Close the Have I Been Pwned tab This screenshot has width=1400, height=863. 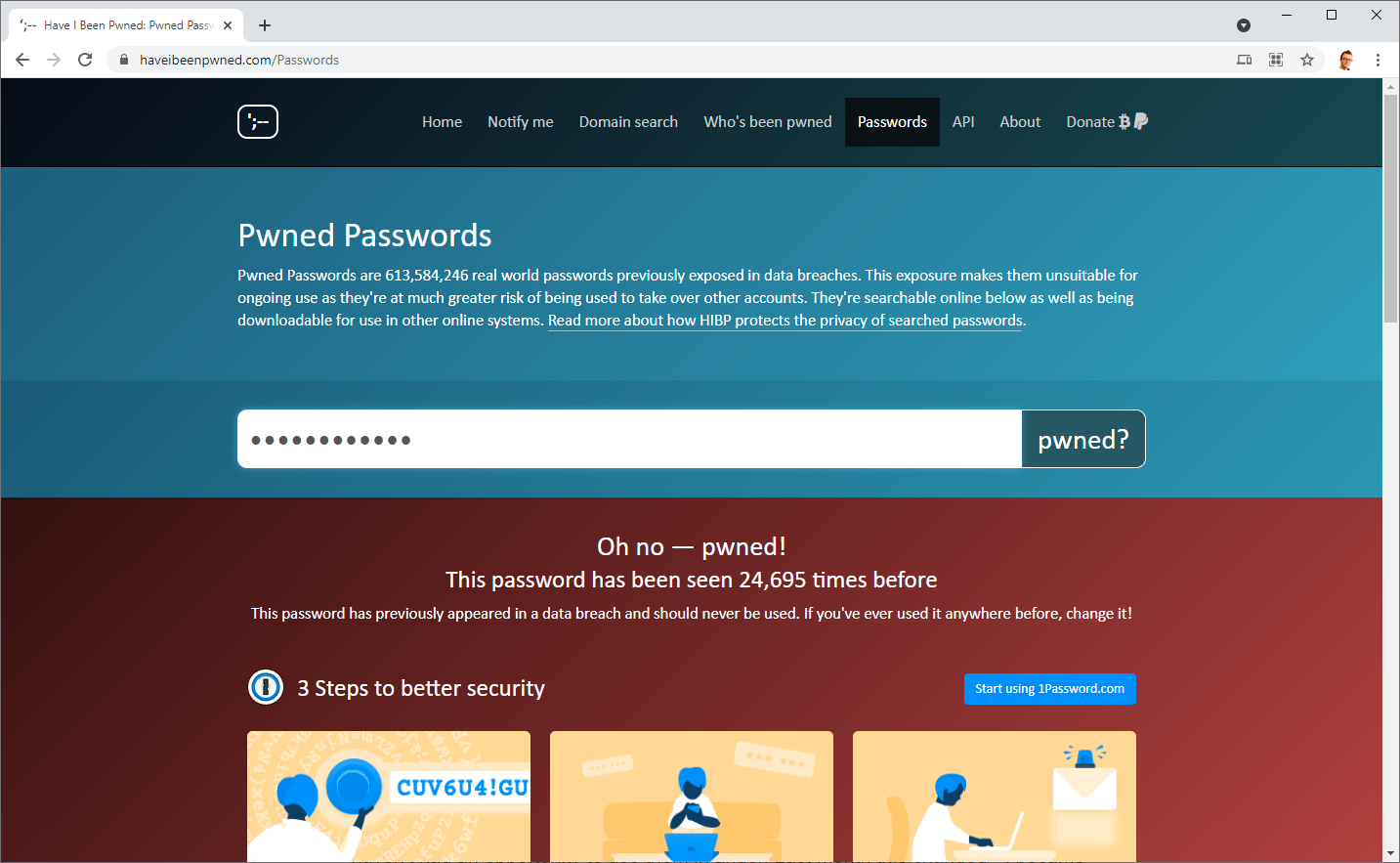click(228, 25)
